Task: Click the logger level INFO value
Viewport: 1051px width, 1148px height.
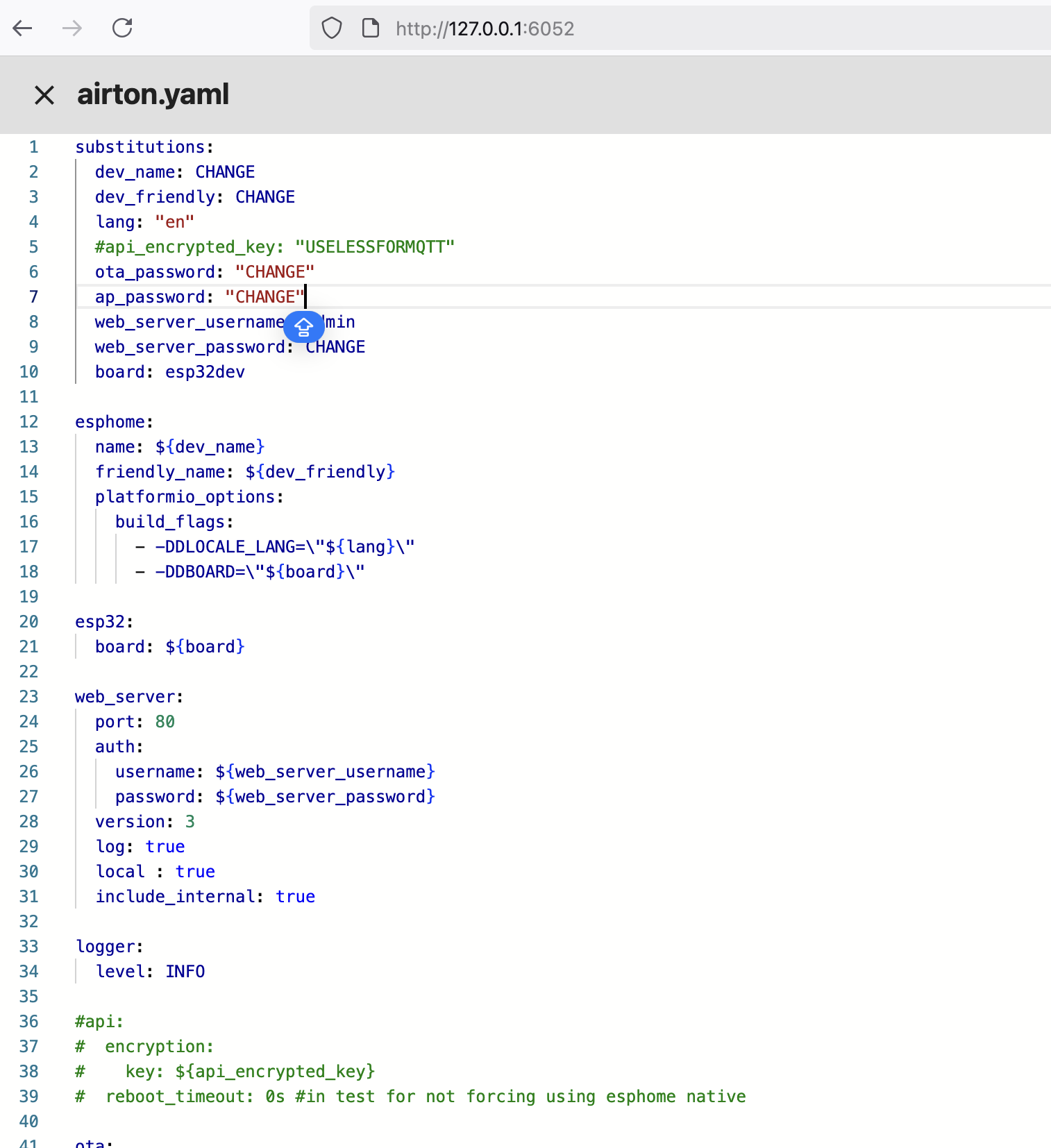Action: 185,972
